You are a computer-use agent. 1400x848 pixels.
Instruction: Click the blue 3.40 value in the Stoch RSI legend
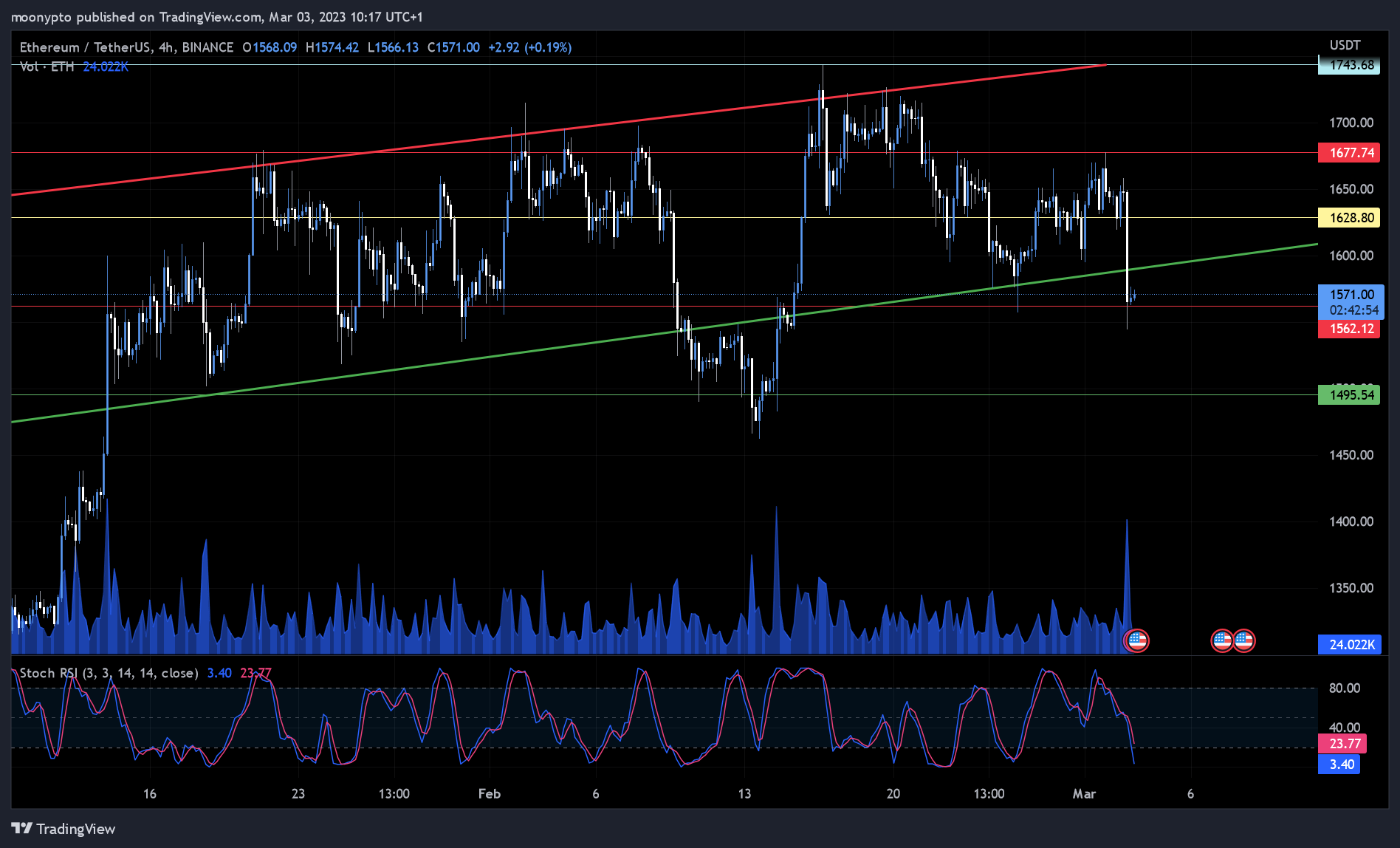[219, 673]
